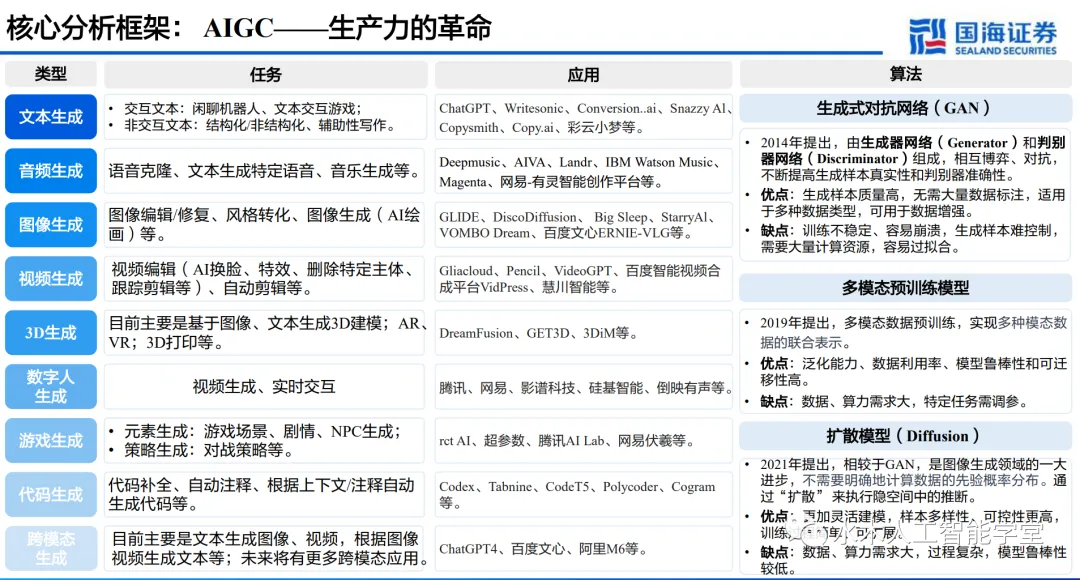Click the DreamFusion、GET3D application cell

583,333
